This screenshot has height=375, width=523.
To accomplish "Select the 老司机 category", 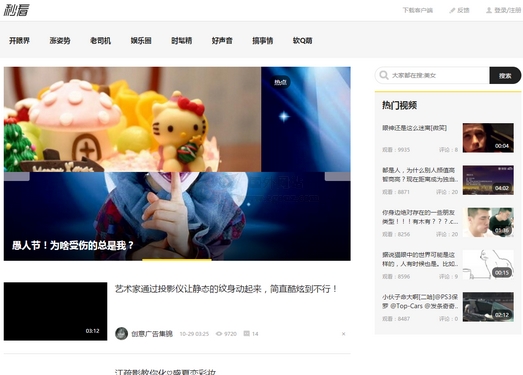I will pyautogui.click(x=100, y=41).
